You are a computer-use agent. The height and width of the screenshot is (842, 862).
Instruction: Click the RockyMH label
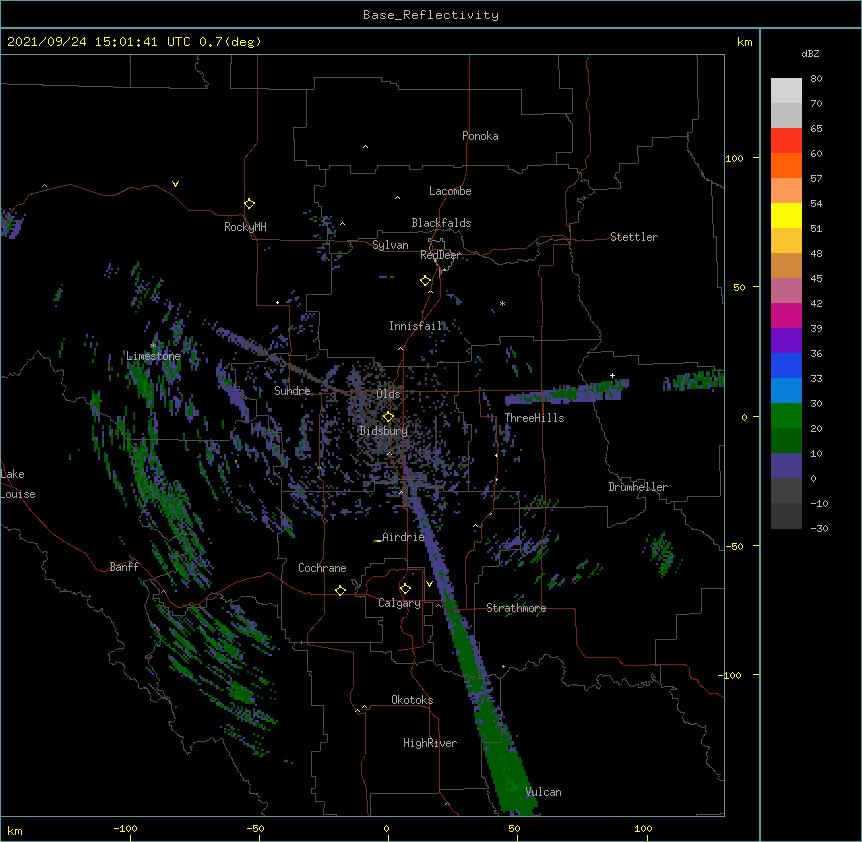pyautogui.click(x=245, y=227)
